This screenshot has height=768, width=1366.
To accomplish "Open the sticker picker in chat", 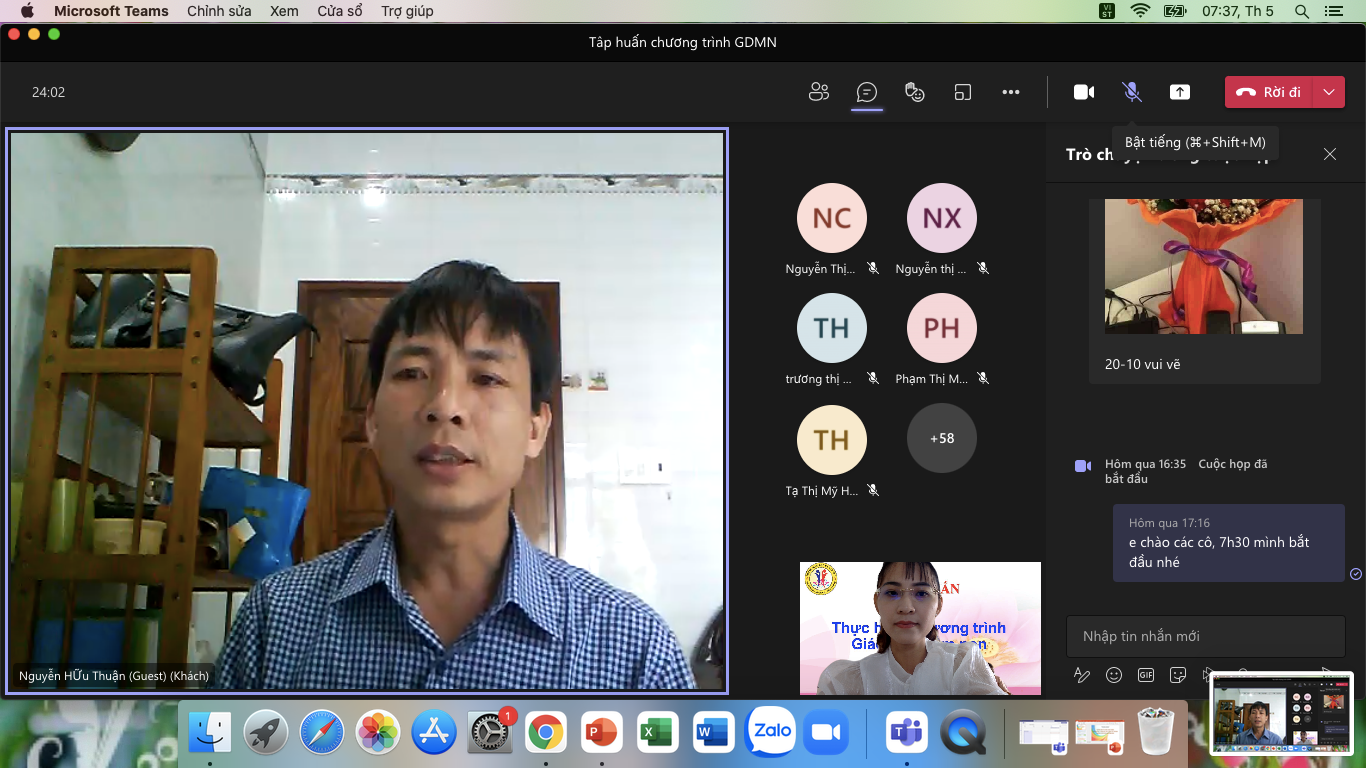I will coord(1178,675).
